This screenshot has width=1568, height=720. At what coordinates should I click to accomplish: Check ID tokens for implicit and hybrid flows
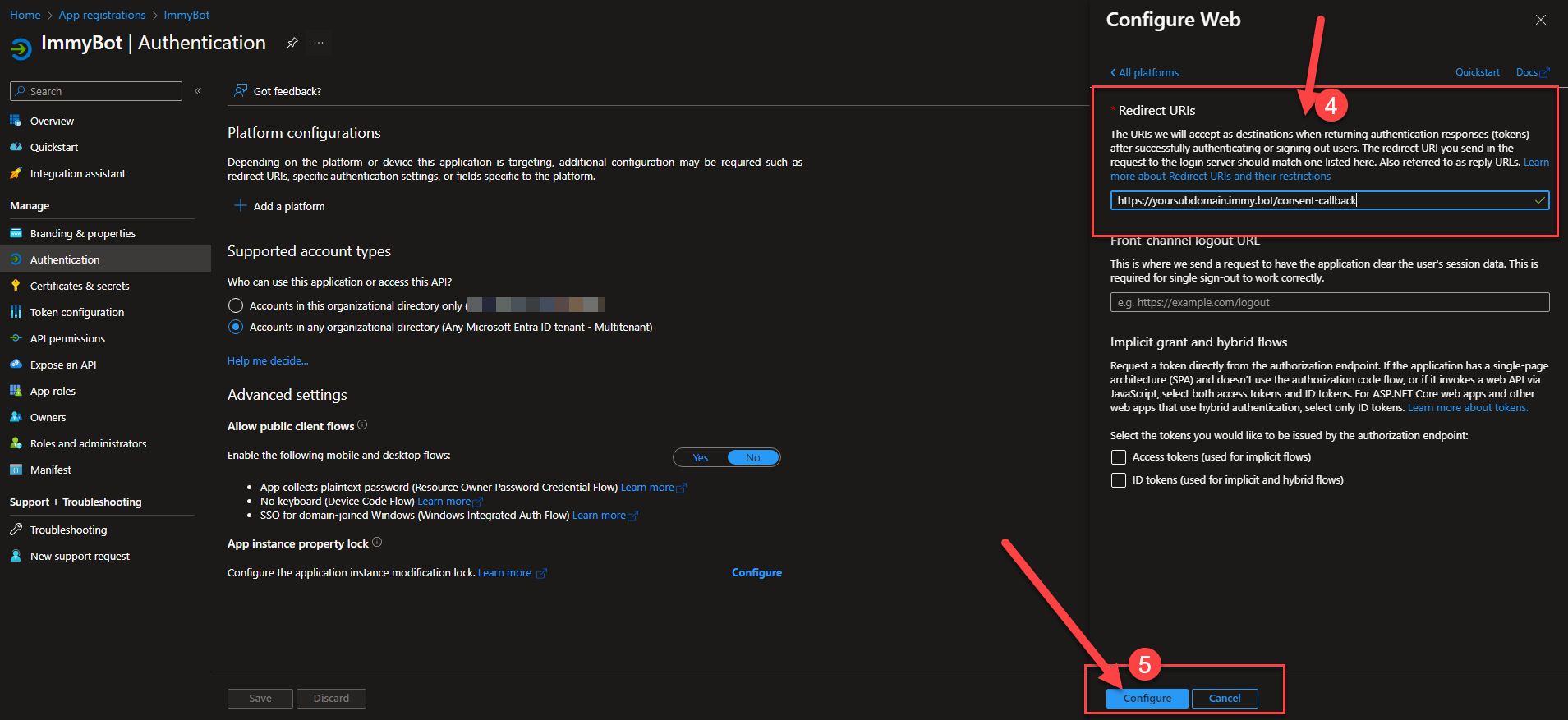[1119, 480]
